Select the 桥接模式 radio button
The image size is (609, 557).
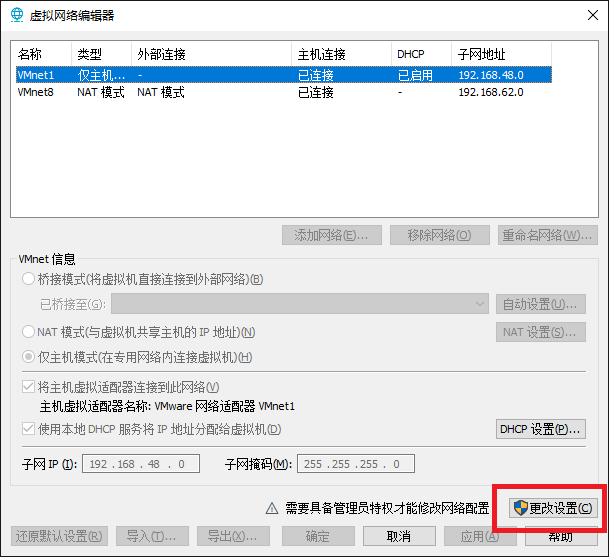tap(28, 279)
